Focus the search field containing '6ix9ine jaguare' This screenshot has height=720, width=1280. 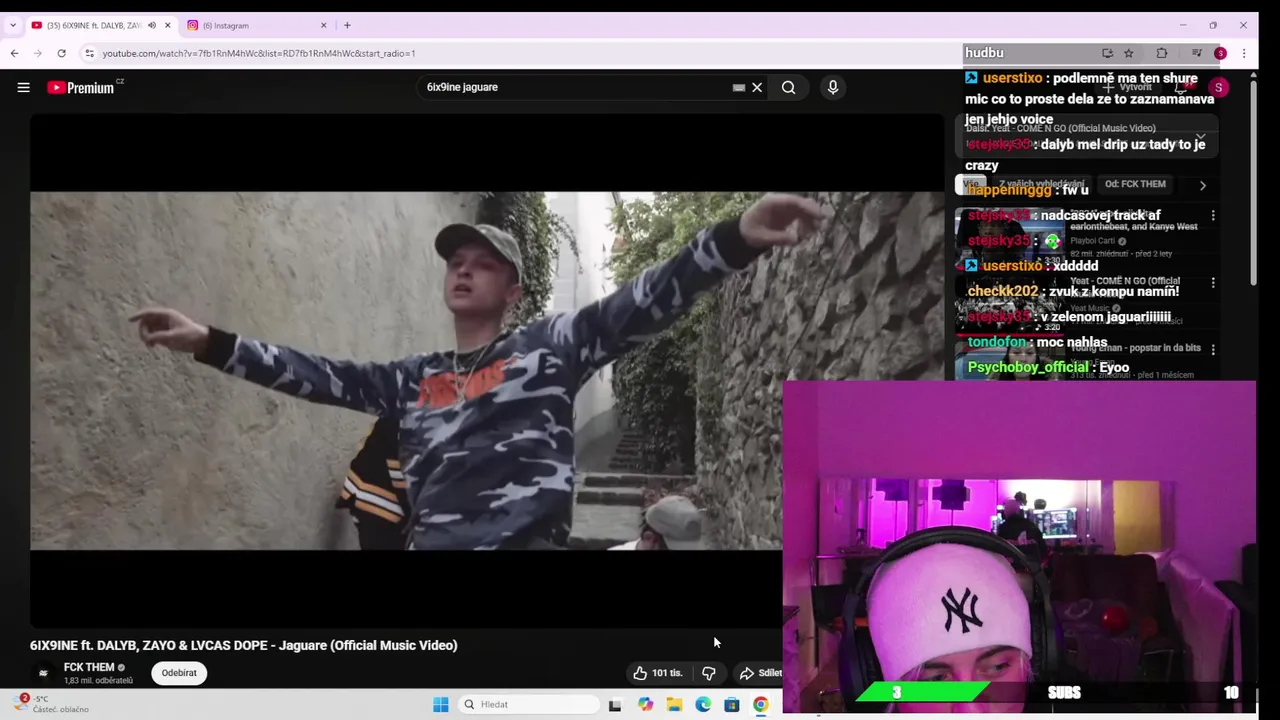(x=575, y=87)
